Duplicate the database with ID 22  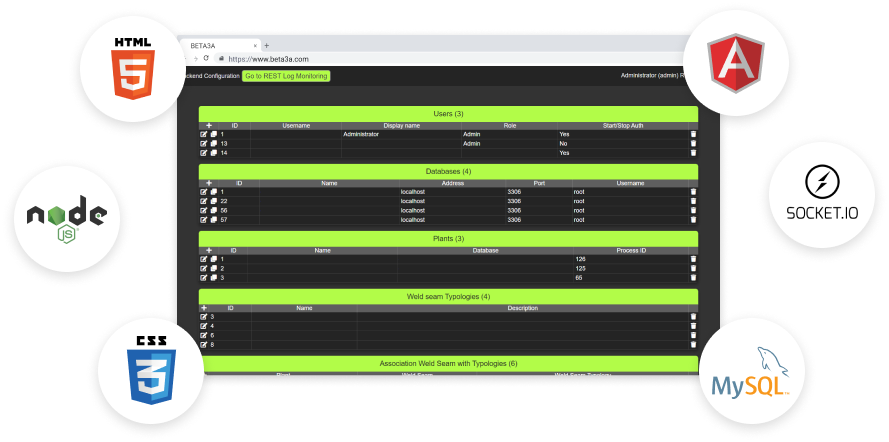[214, 201]
